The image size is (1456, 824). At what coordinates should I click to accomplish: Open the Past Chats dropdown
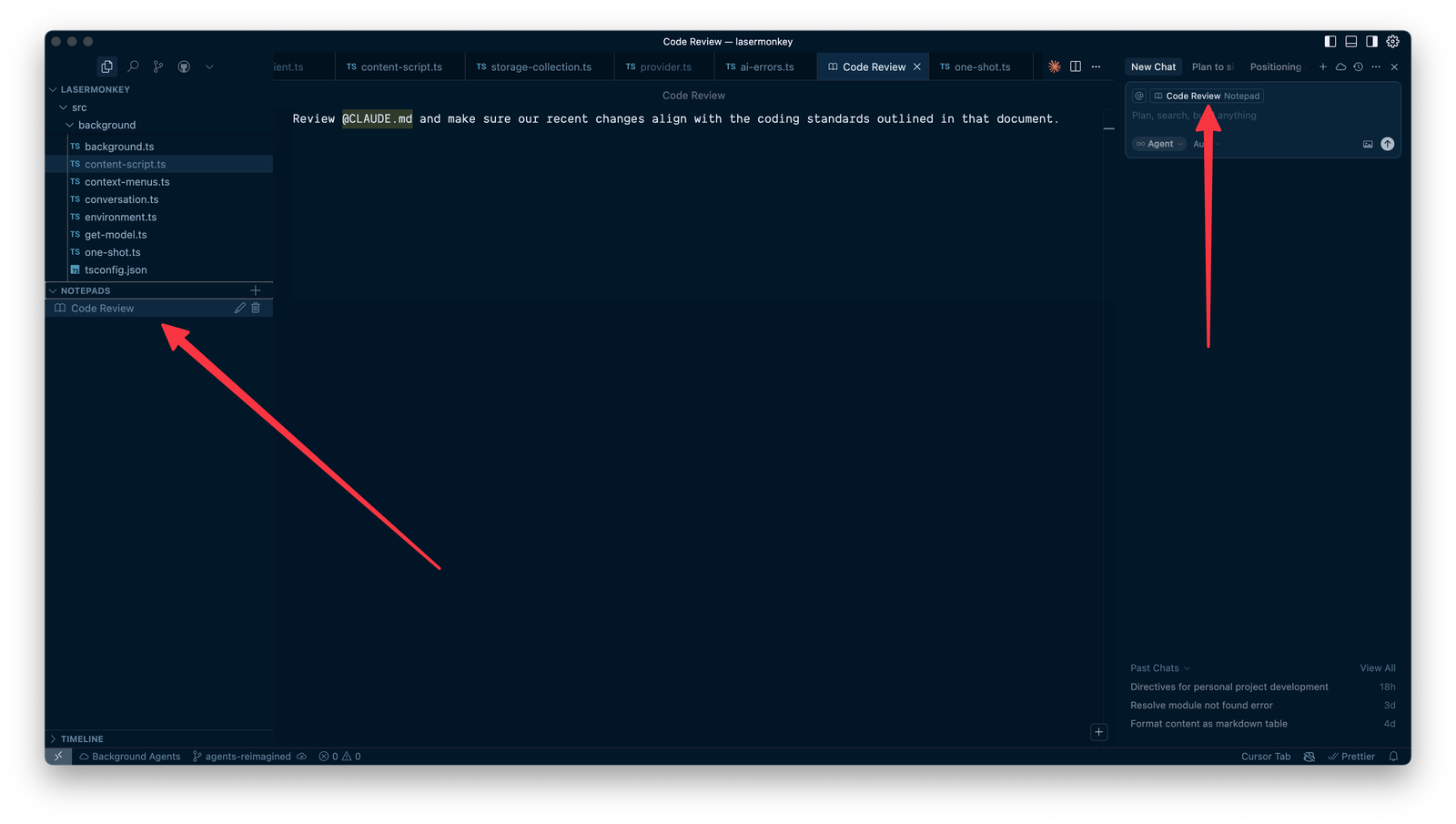[1160, 667]
